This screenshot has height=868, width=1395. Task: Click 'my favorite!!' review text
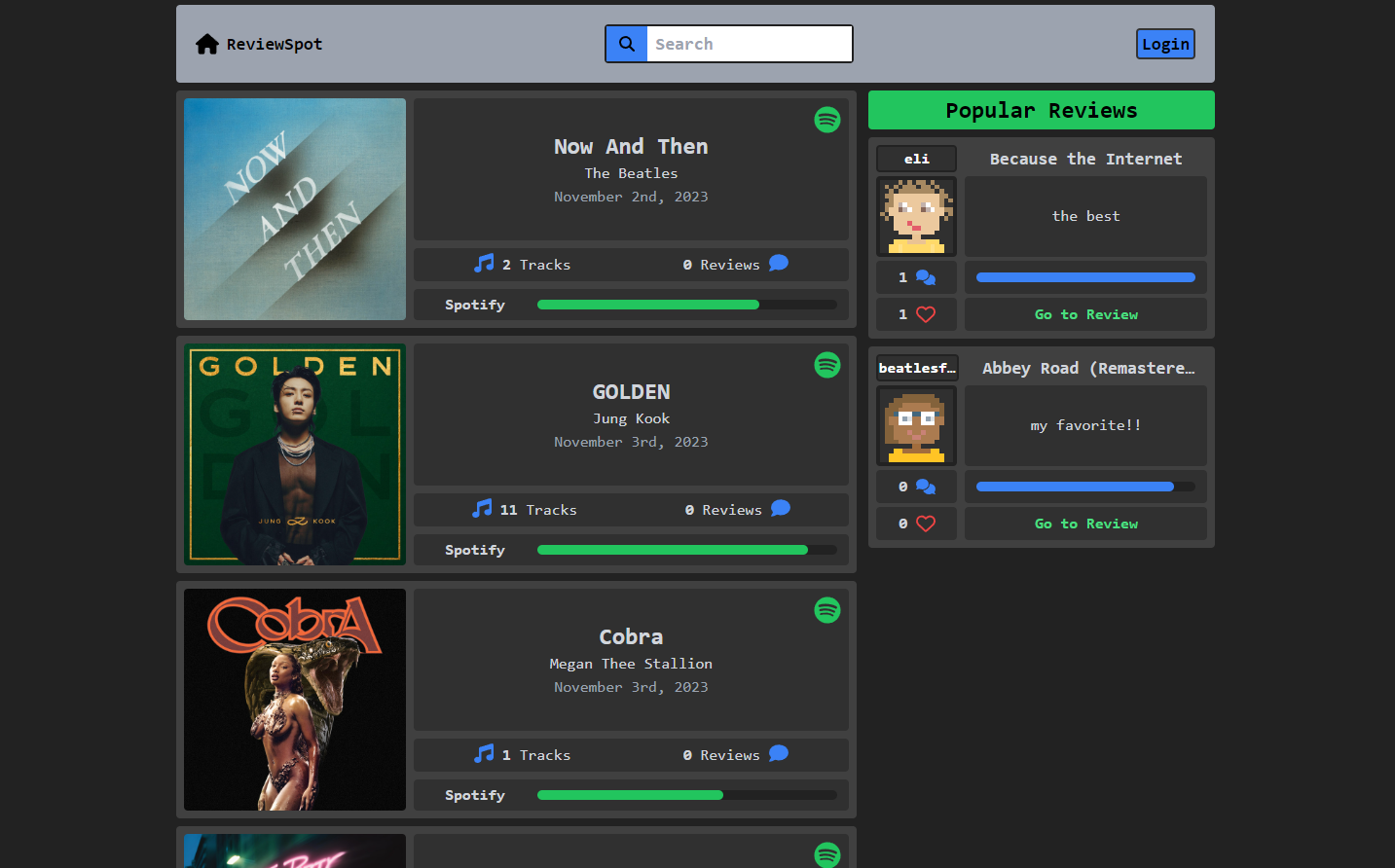click(1085, 425)
